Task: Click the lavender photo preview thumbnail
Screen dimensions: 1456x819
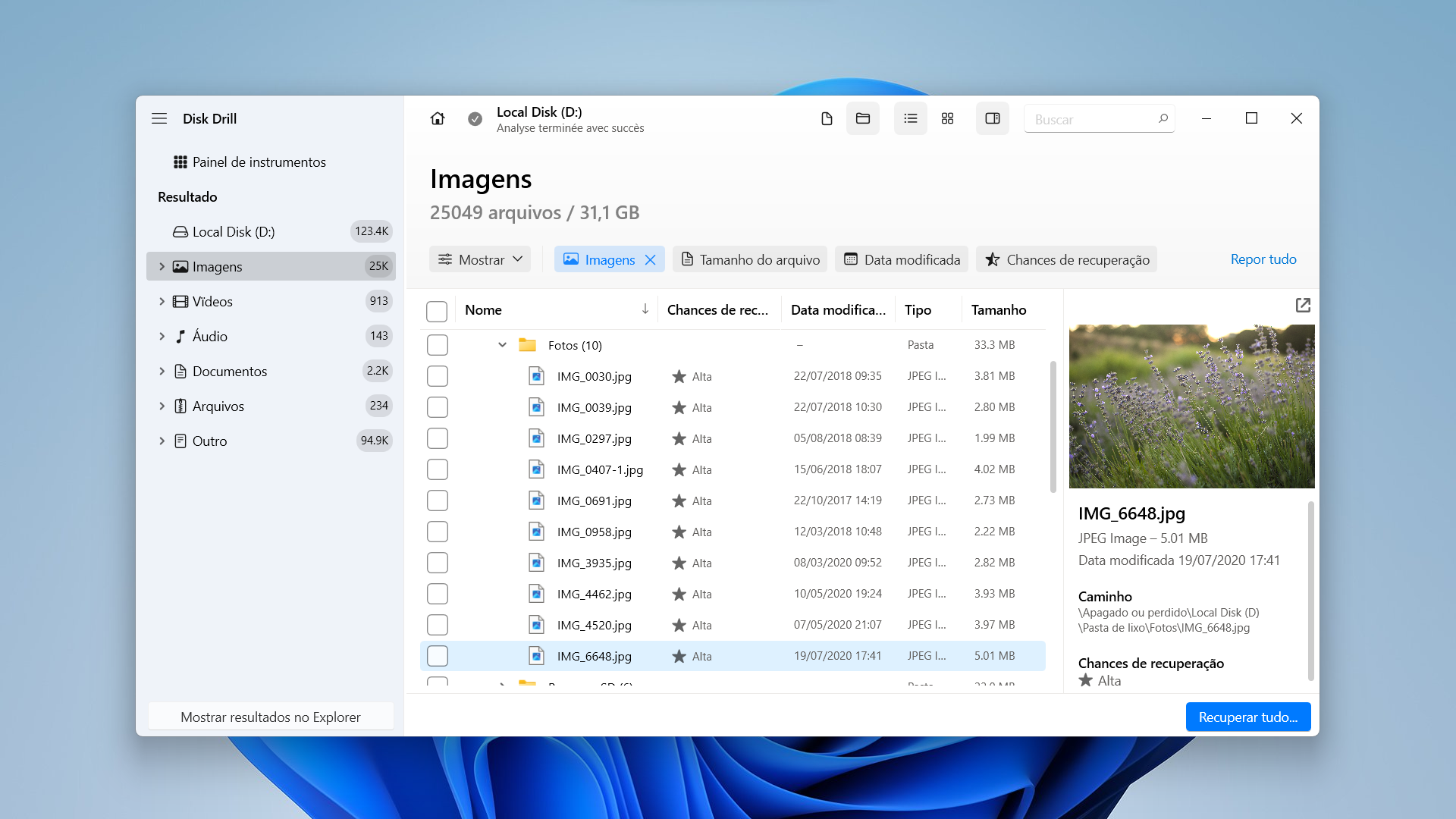Action: click(x=1192, y=406)
